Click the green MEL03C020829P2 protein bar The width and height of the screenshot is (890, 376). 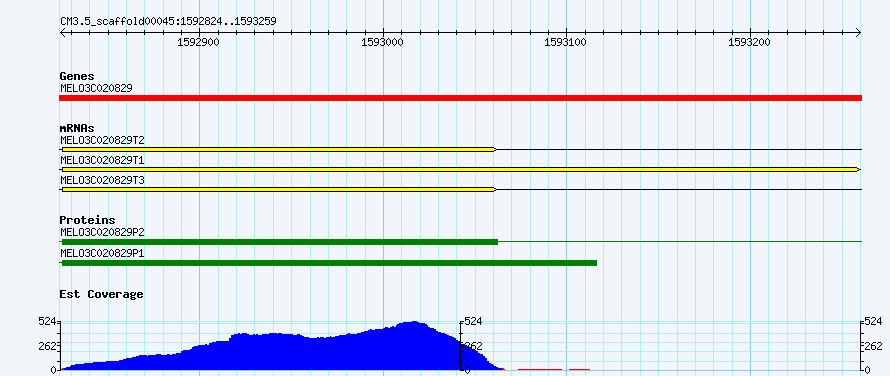pyautogui.click(x=279, y=242)
